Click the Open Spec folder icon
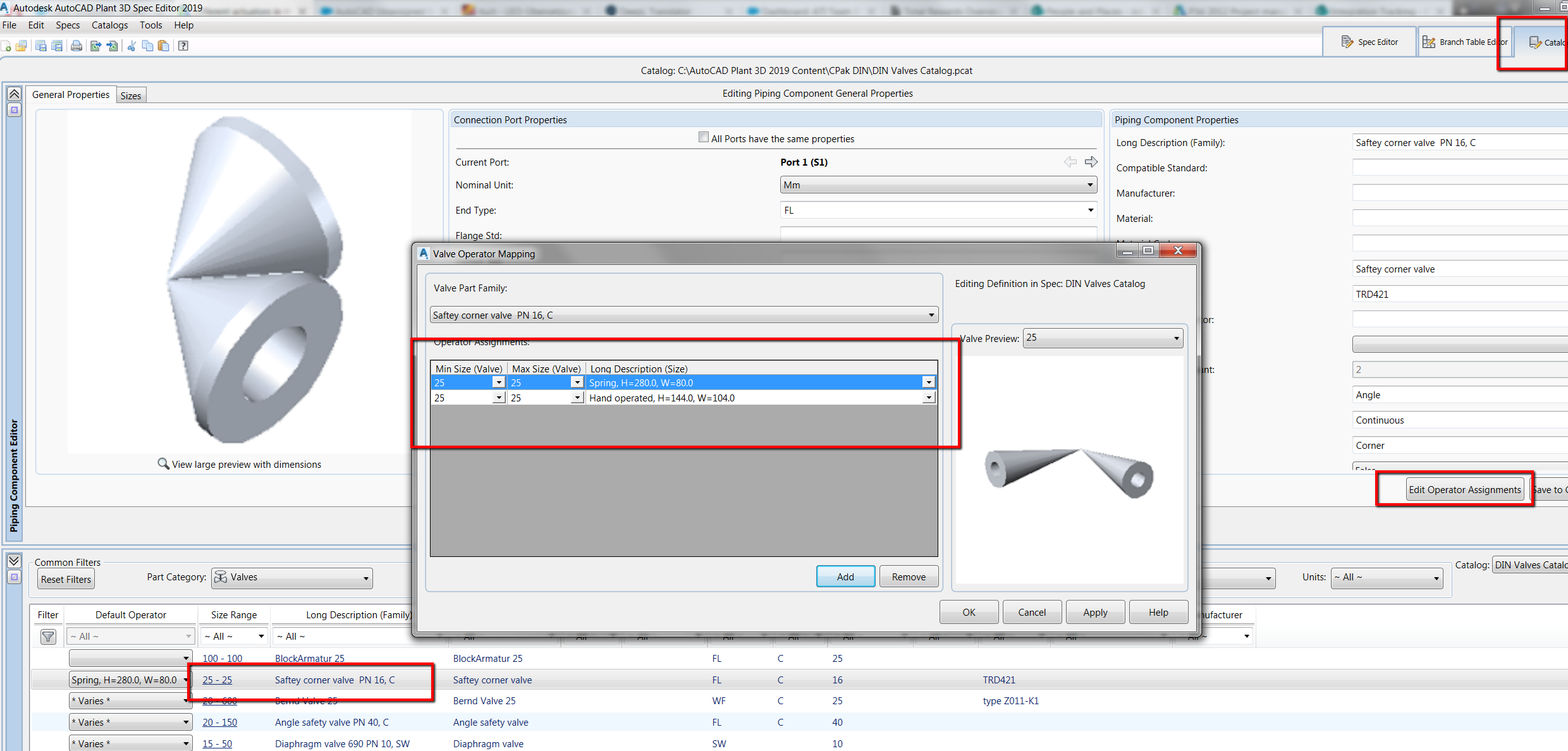Viewport: 1568px width, 751px height. pyautogui.click(x=21, y=46)
